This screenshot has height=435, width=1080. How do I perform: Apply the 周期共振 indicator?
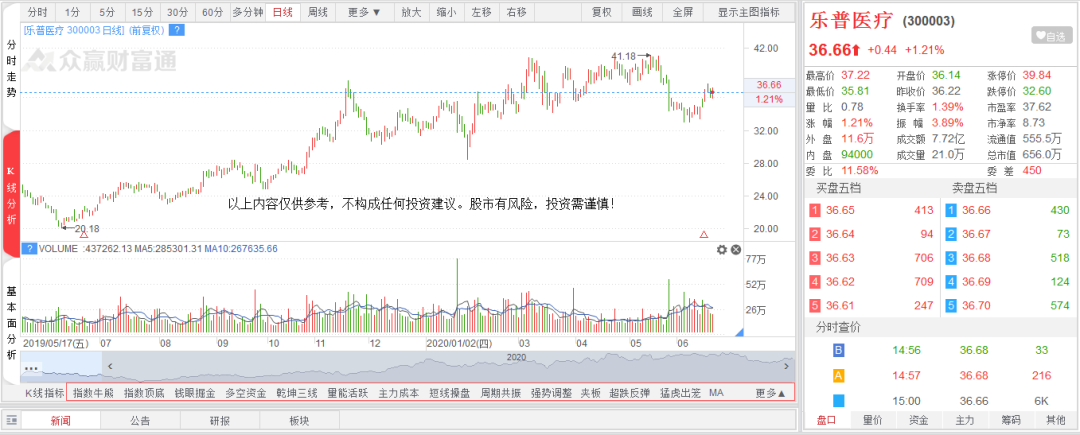tap(501, 393)
